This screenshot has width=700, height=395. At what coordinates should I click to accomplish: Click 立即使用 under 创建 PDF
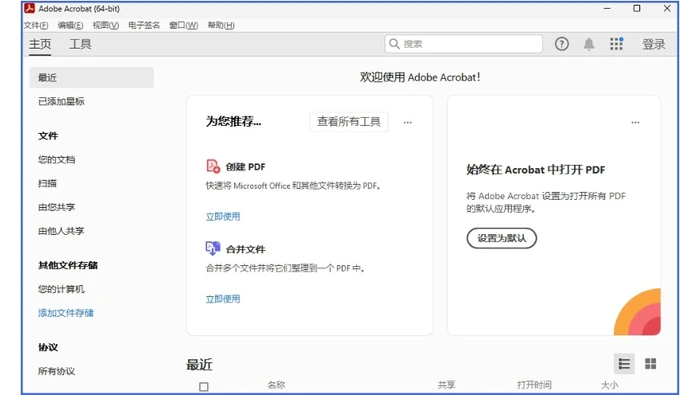click(223, 216)
